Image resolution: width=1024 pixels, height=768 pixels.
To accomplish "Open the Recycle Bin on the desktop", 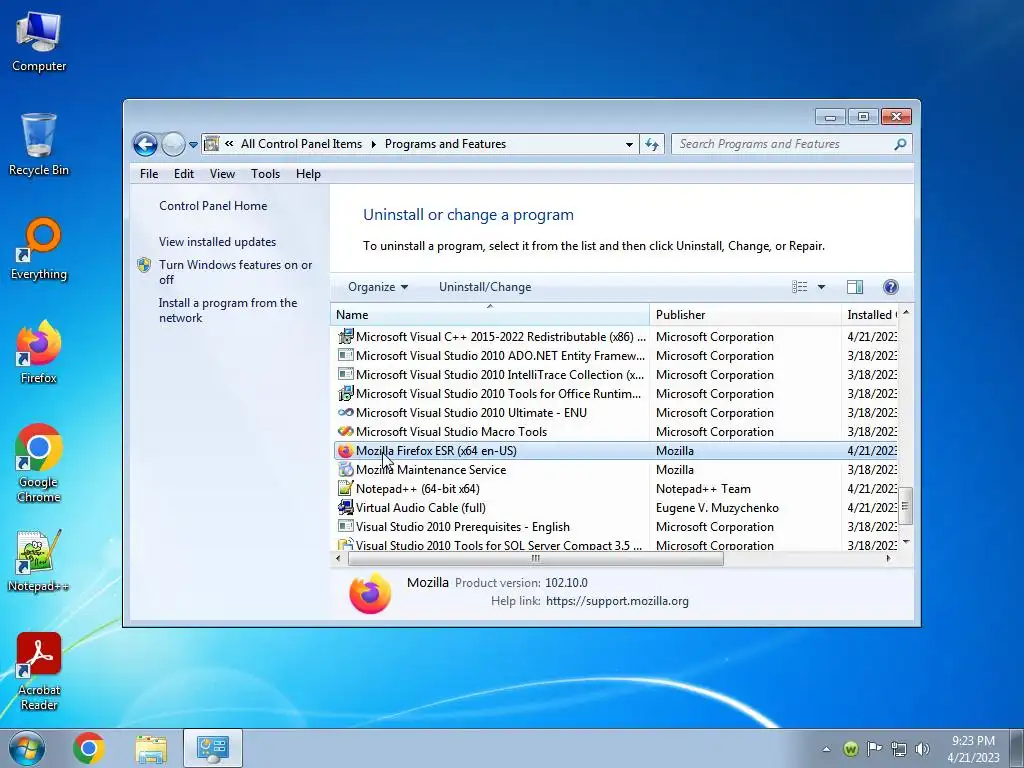I will point(39,145).
